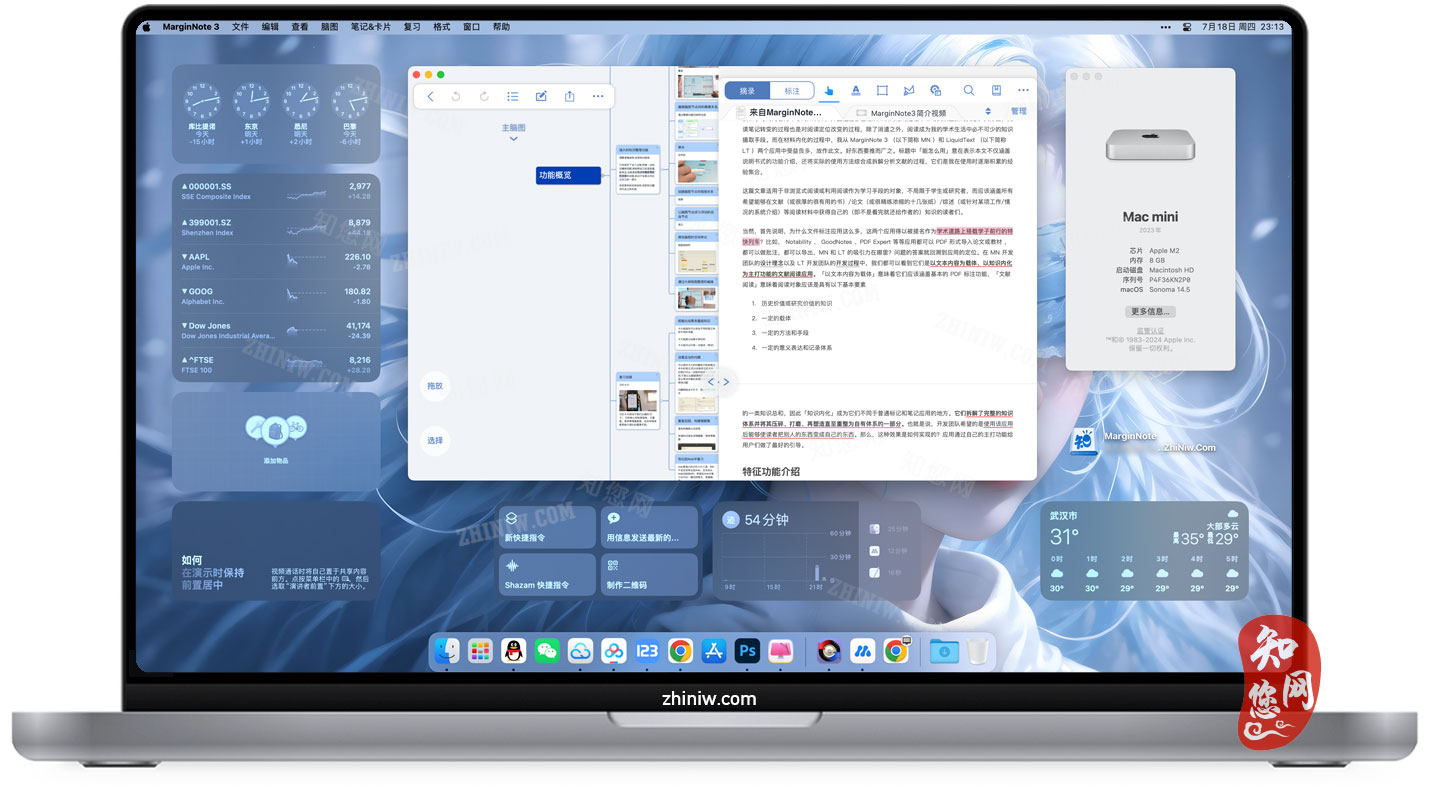Image resolution: width=1429 pixels, height=797 pixels.
Task: Open Launchpad from the dock
Action: pos(480,651)
